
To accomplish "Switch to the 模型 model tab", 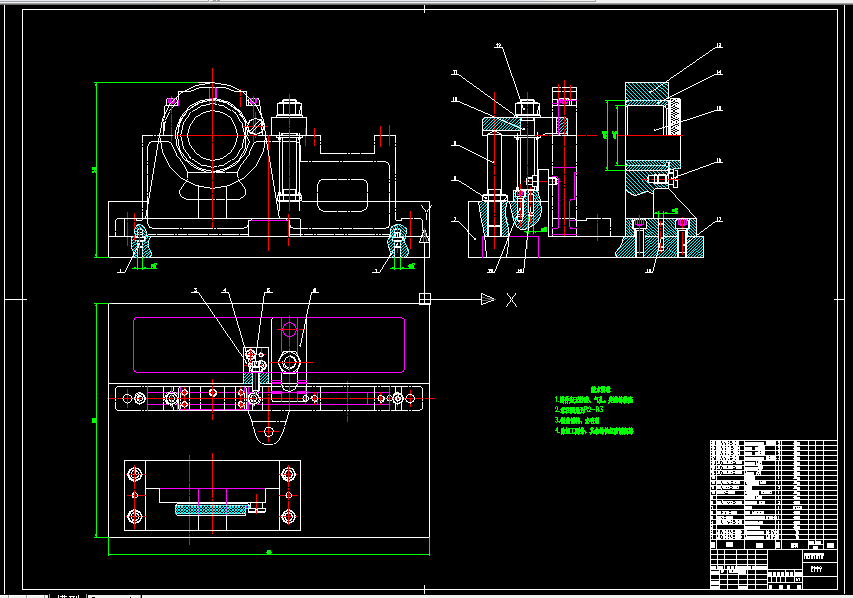I will coord(69,596).
